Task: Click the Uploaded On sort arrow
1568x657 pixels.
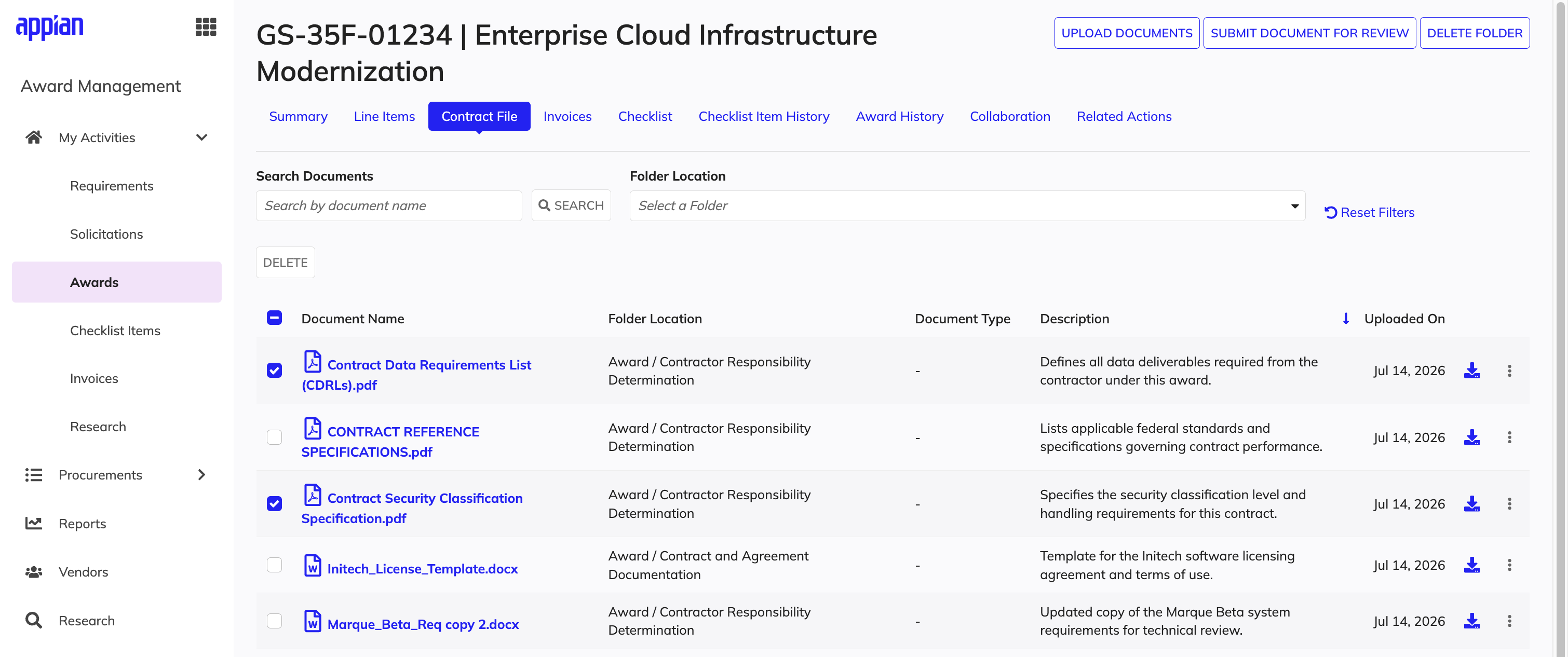Action: [1346, 319]
